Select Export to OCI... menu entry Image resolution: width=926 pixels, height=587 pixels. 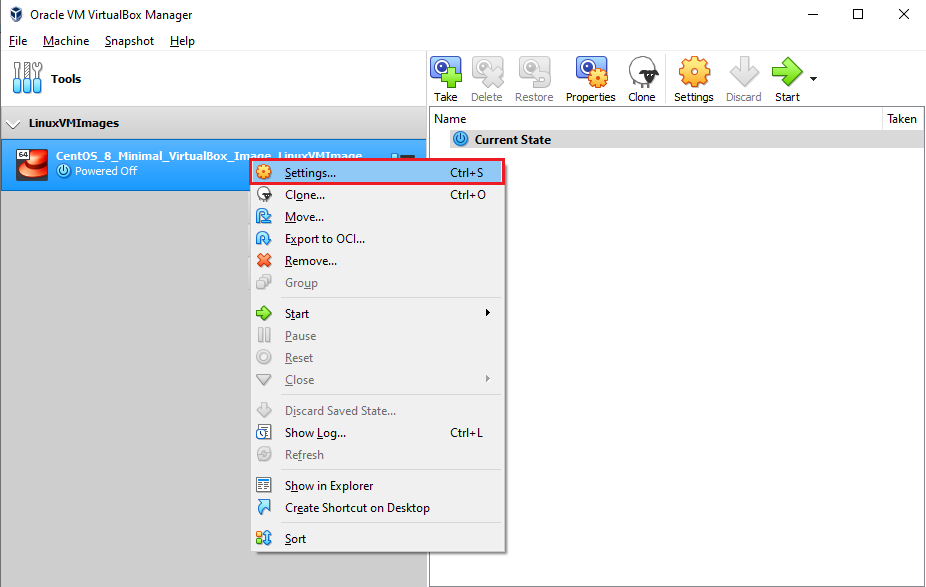tap(377, 239)
